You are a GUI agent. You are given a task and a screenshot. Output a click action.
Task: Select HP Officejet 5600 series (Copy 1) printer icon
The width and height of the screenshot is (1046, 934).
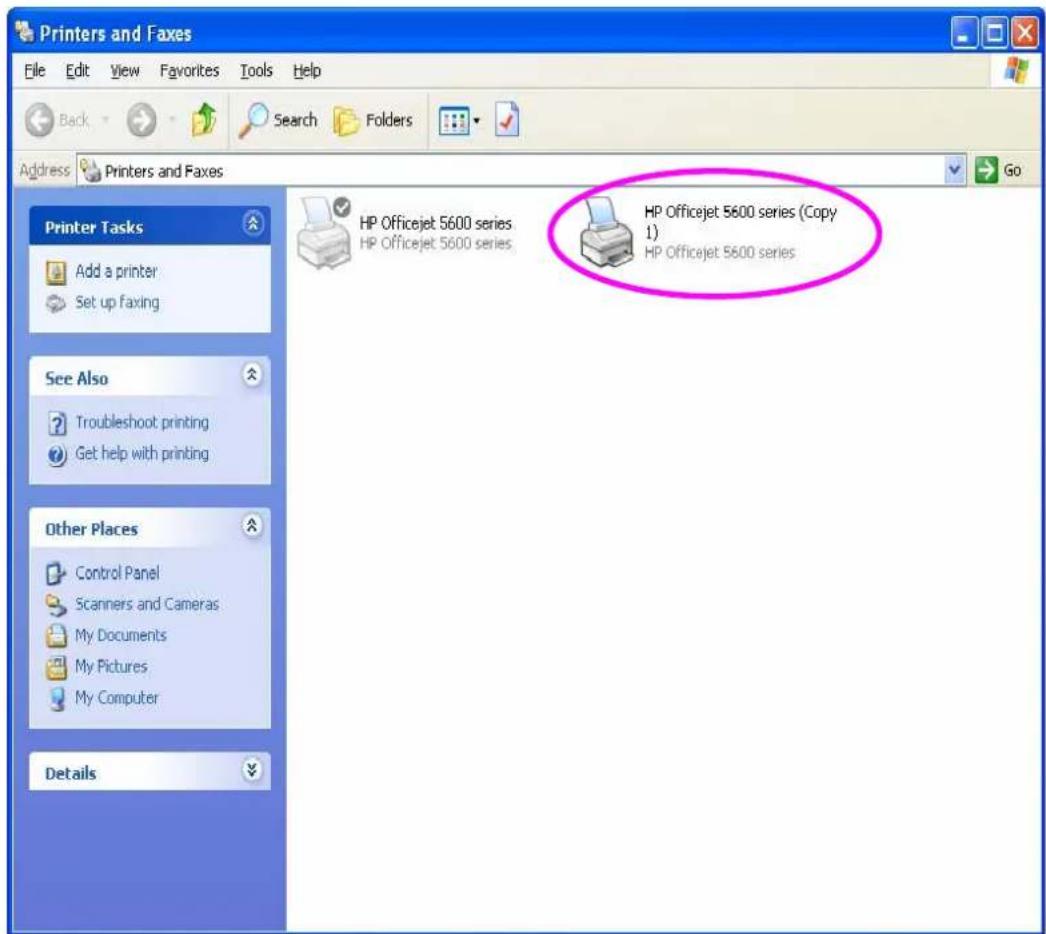pos(606,232)
